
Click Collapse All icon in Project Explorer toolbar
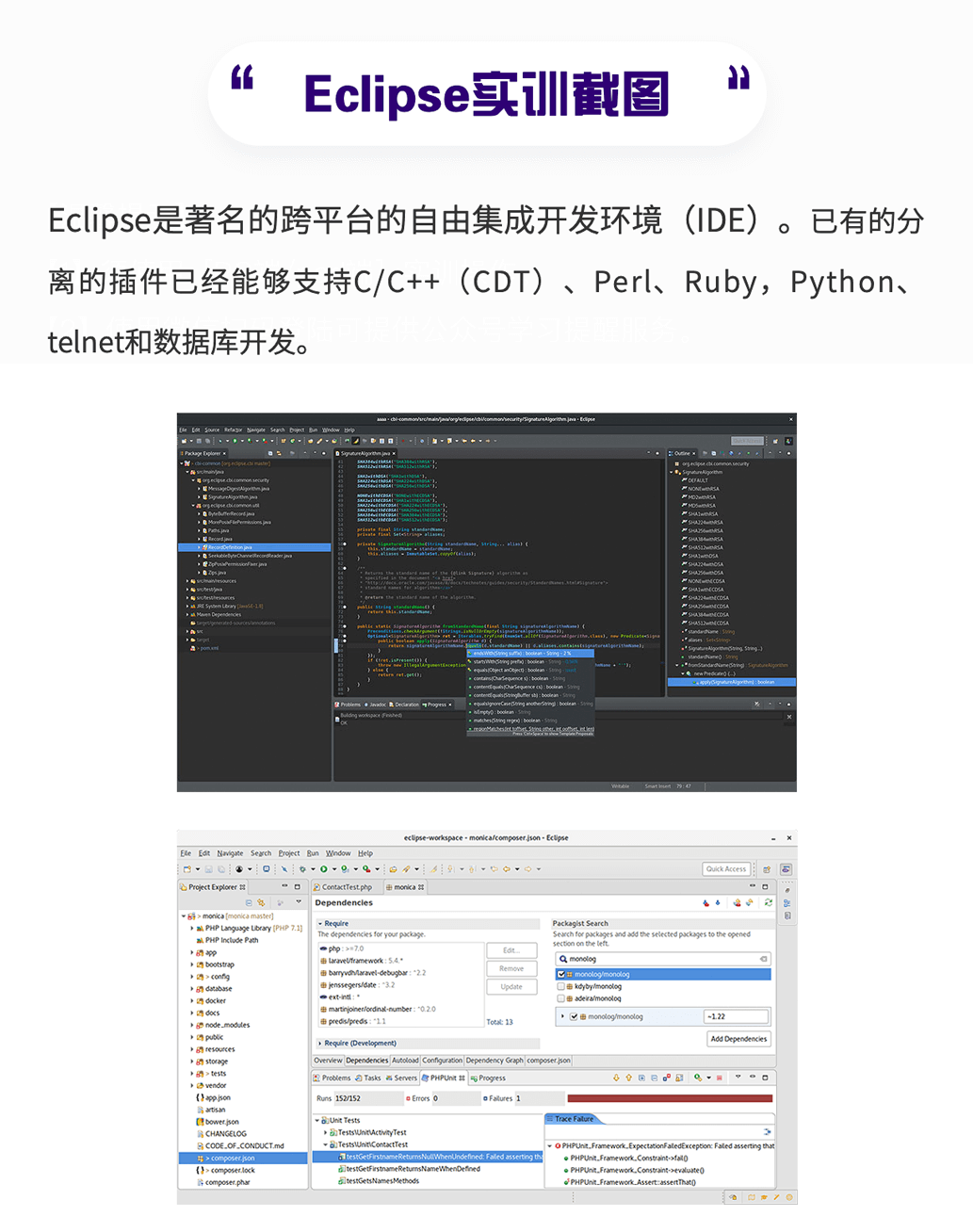[x=249, y=902]
